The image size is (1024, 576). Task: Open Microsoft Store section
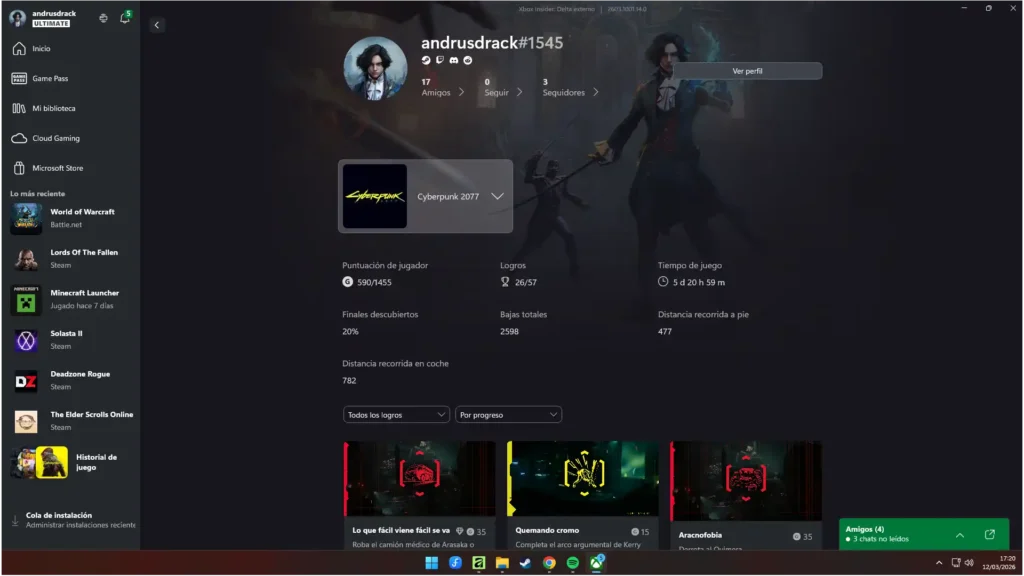[58, 168]
